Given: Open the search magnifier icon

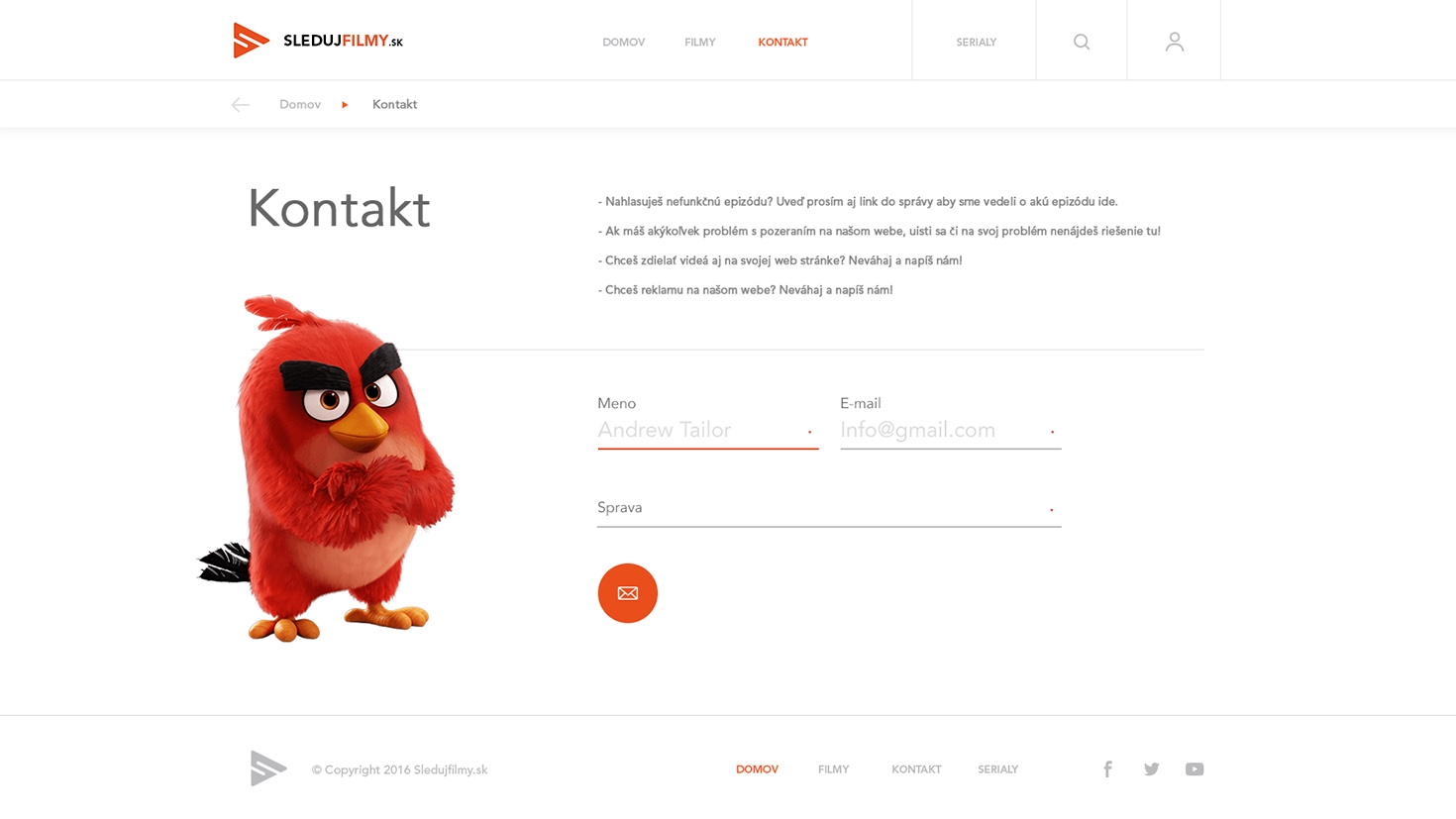Looking at the screenshot, I should [x=1082, y=42].
